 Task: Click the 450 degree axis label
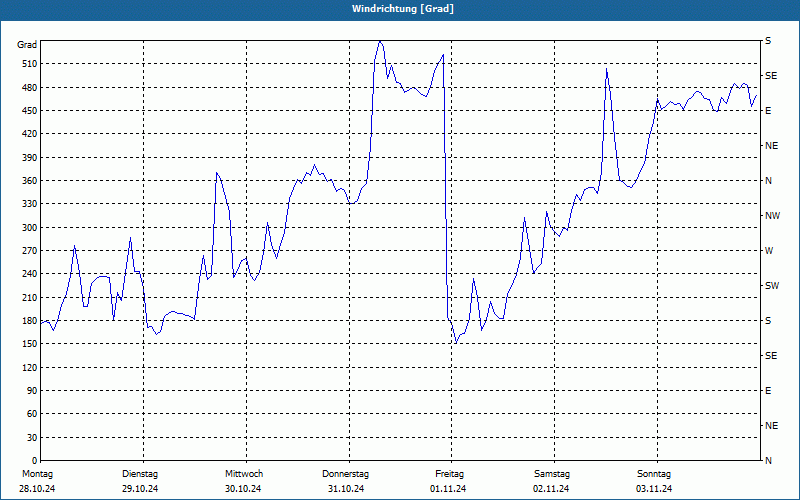[30, 111]
